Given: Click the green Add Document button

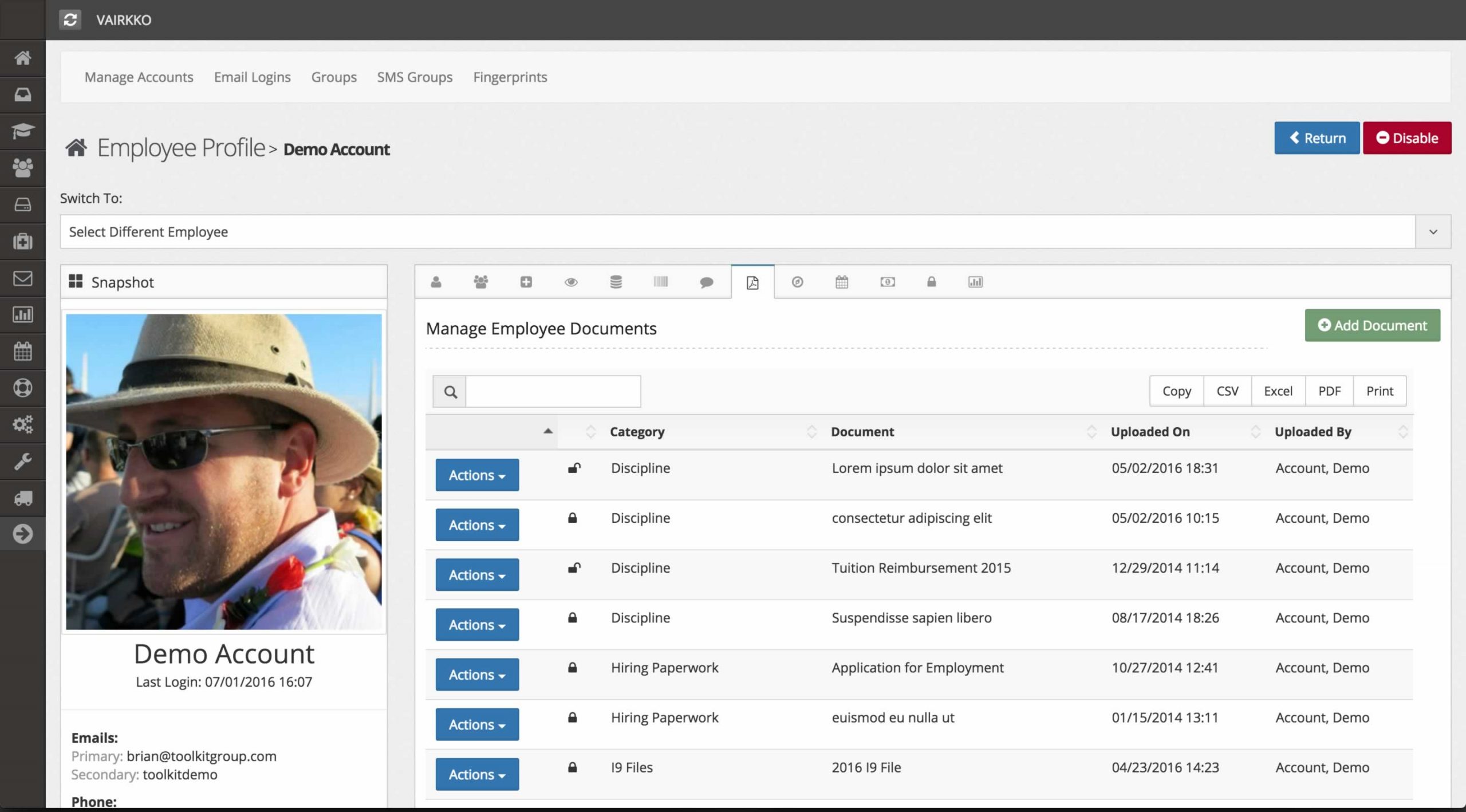Looking at the screenshot, I should coord(1372,325).
